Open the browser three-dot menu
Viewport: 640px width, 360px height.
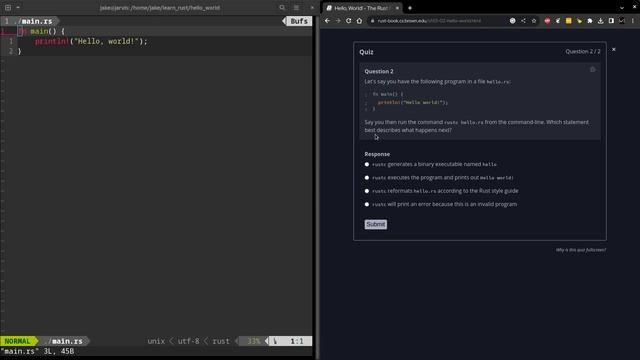(x=633, y=20)
